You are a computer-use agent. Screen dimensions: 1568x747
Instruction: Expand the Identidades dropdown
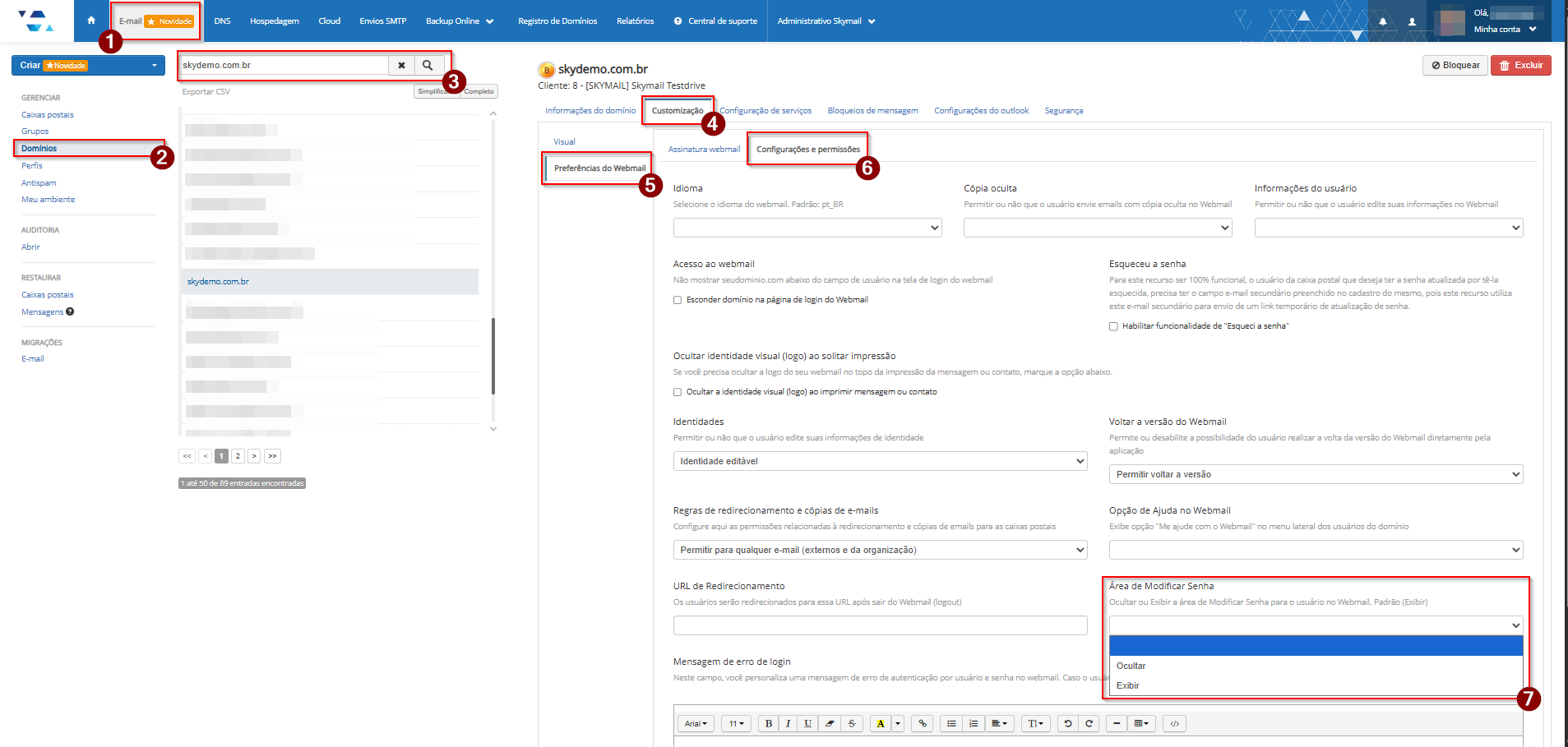879,461
